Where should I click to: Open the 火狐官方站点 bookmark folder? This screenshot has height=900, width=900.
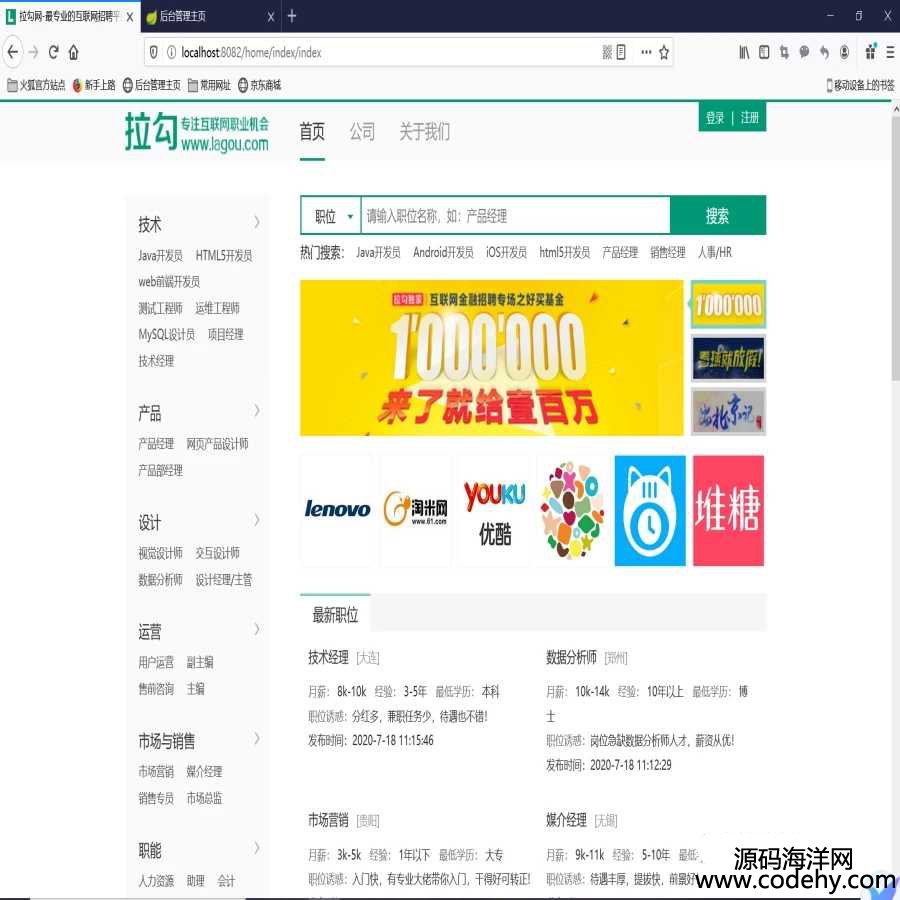click(36, 86)
